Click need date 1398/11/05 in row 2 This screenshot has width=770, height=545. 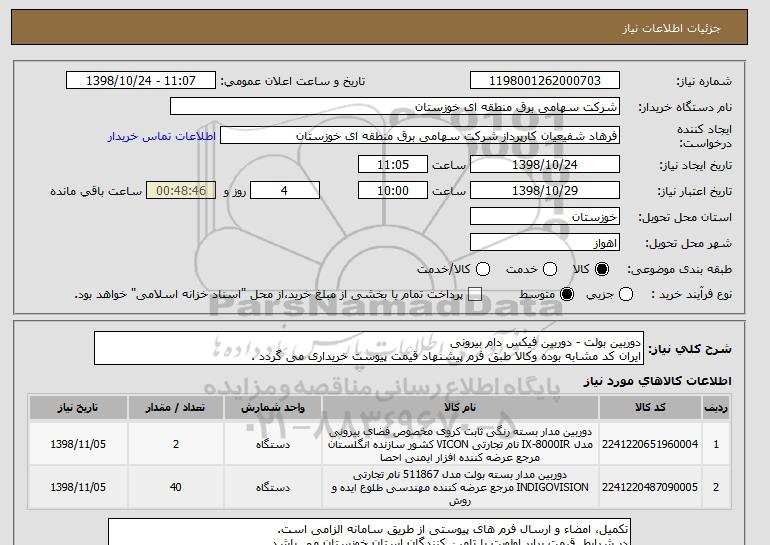click(x=78, y=487)
